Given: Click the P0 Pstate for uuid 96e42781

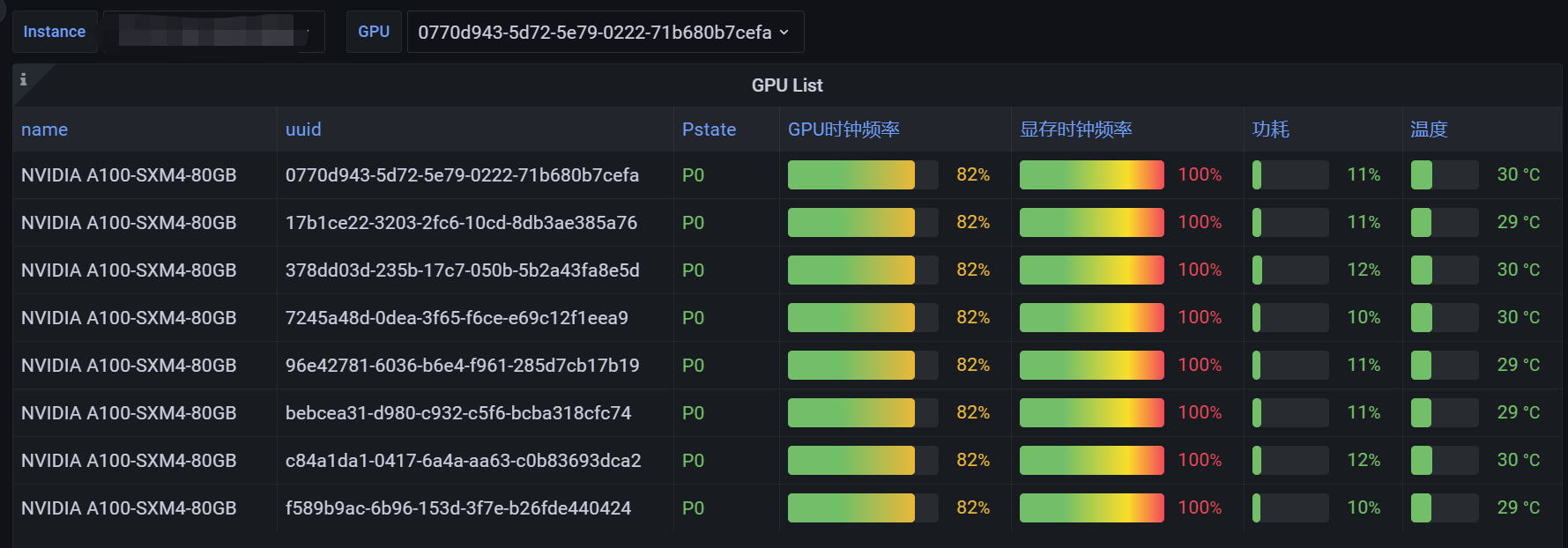Looking at the screenshot, I should 693,366.
